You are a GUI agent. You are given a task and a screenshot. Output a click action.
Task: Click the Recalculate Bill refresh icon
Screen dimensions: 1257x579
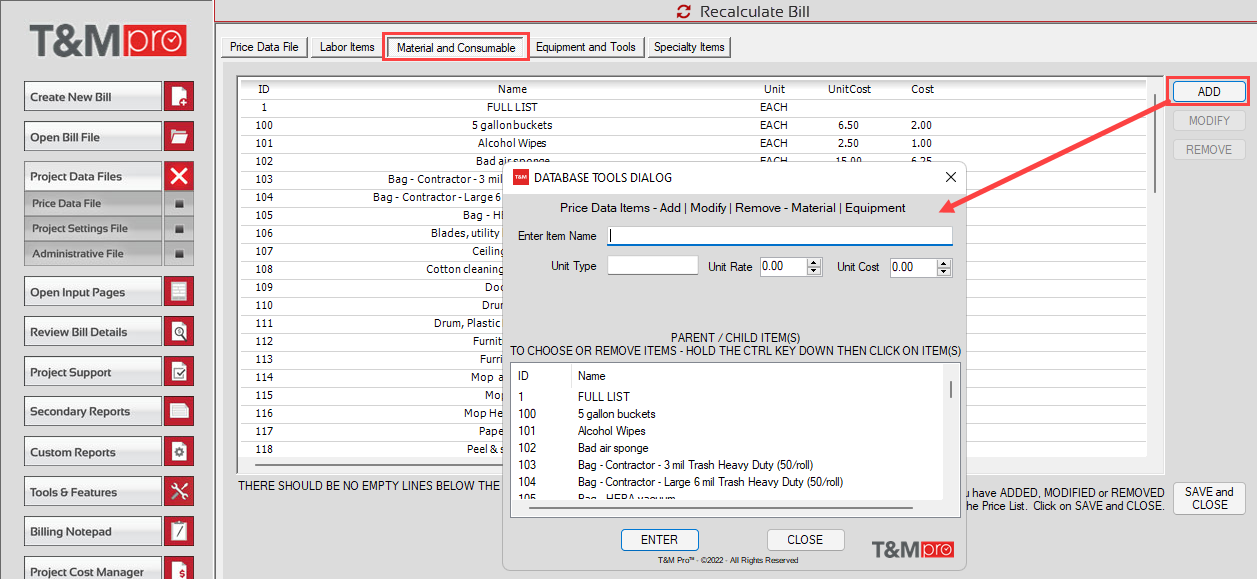tap(684, 12)
